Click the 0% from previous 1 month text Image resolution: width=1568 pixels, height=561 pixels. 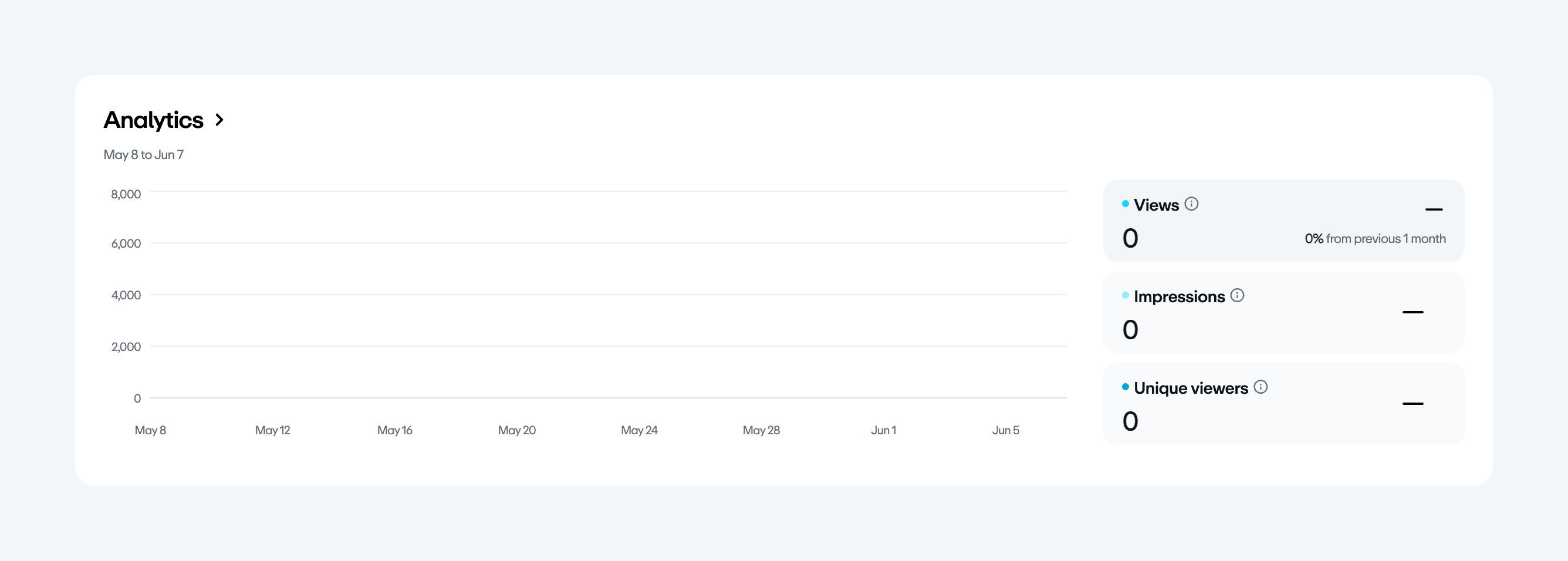(1374, 238)
